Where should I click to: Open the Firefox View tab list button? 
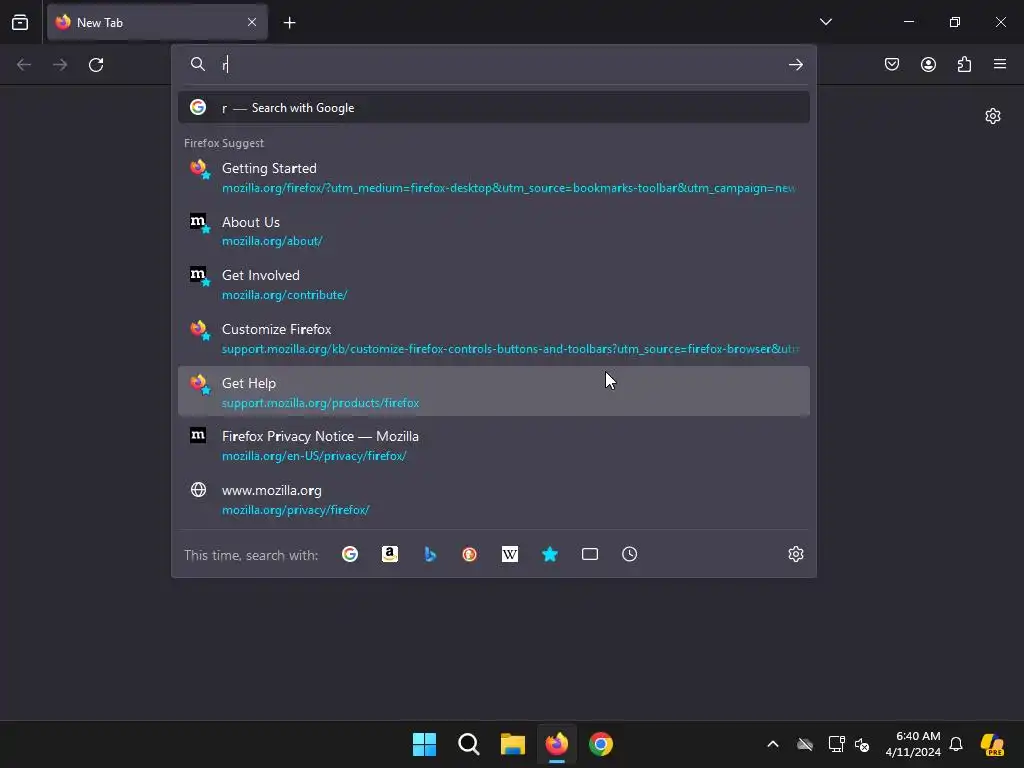[20, 22]
